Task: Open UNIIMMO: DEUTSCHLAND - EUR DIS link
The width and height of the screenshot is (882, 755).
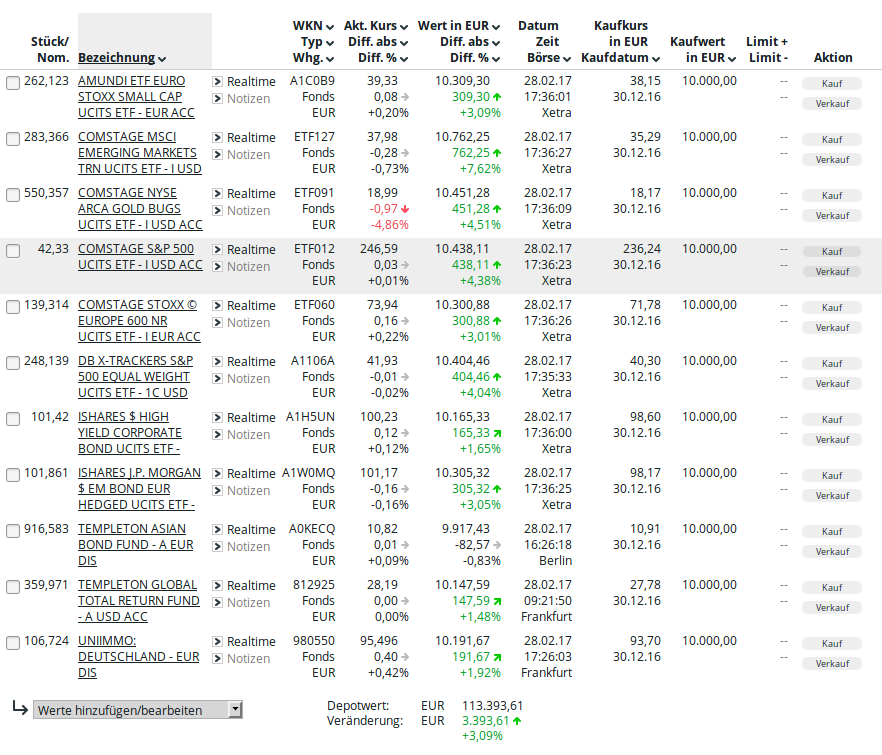Action: coord(138,657)
